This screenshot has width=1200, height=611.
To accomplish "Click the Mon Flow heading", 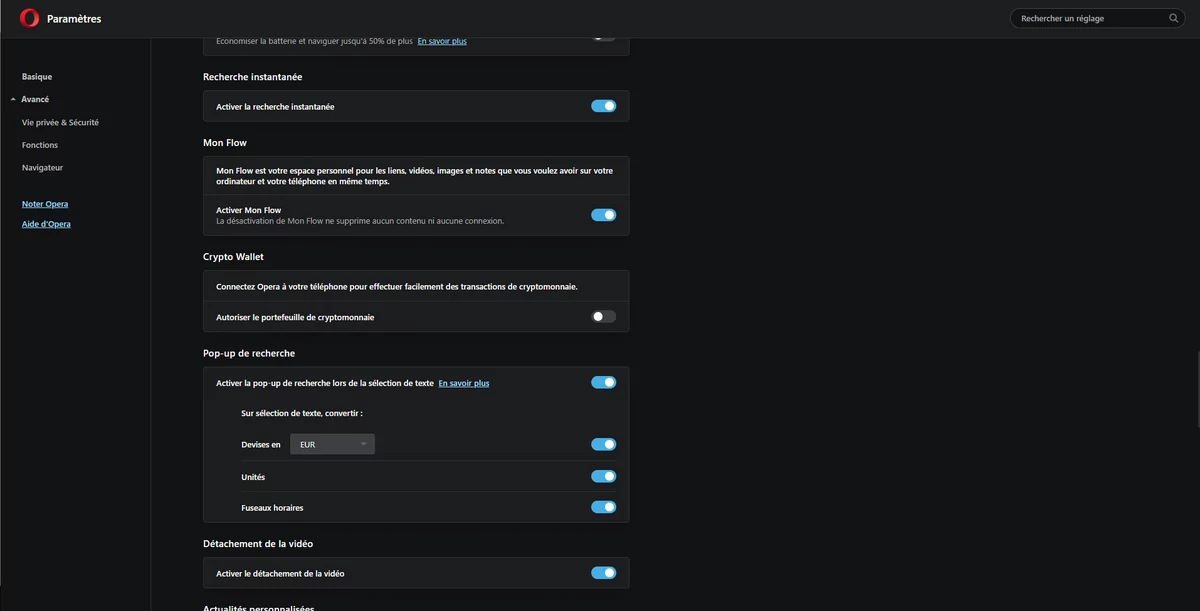I will pyautogui.click(x=225, y=143).
